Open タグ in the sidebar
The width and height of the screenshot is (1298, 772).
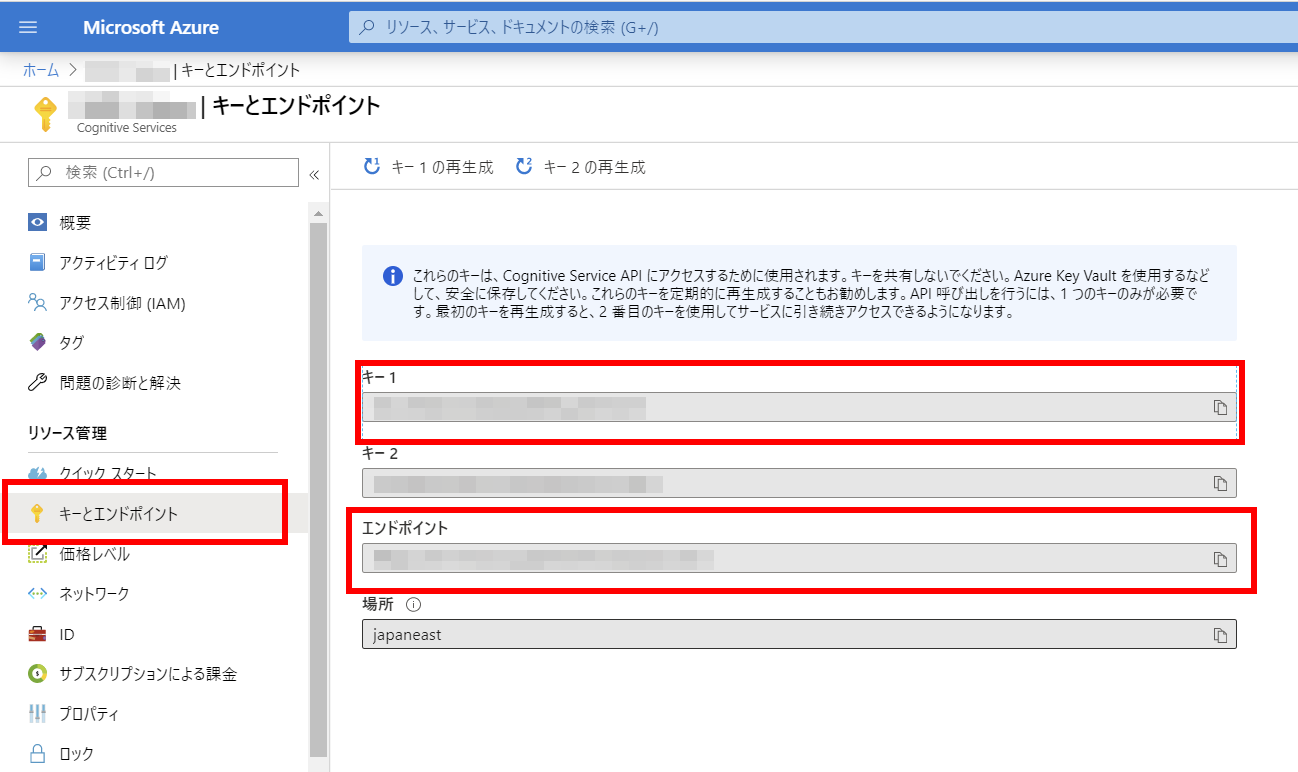pos(71,343)
